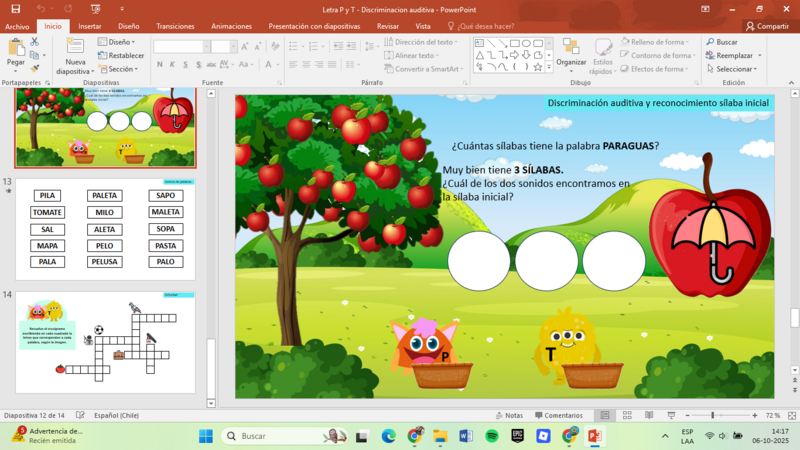Toggle justify paragraph button

point(332,64)
